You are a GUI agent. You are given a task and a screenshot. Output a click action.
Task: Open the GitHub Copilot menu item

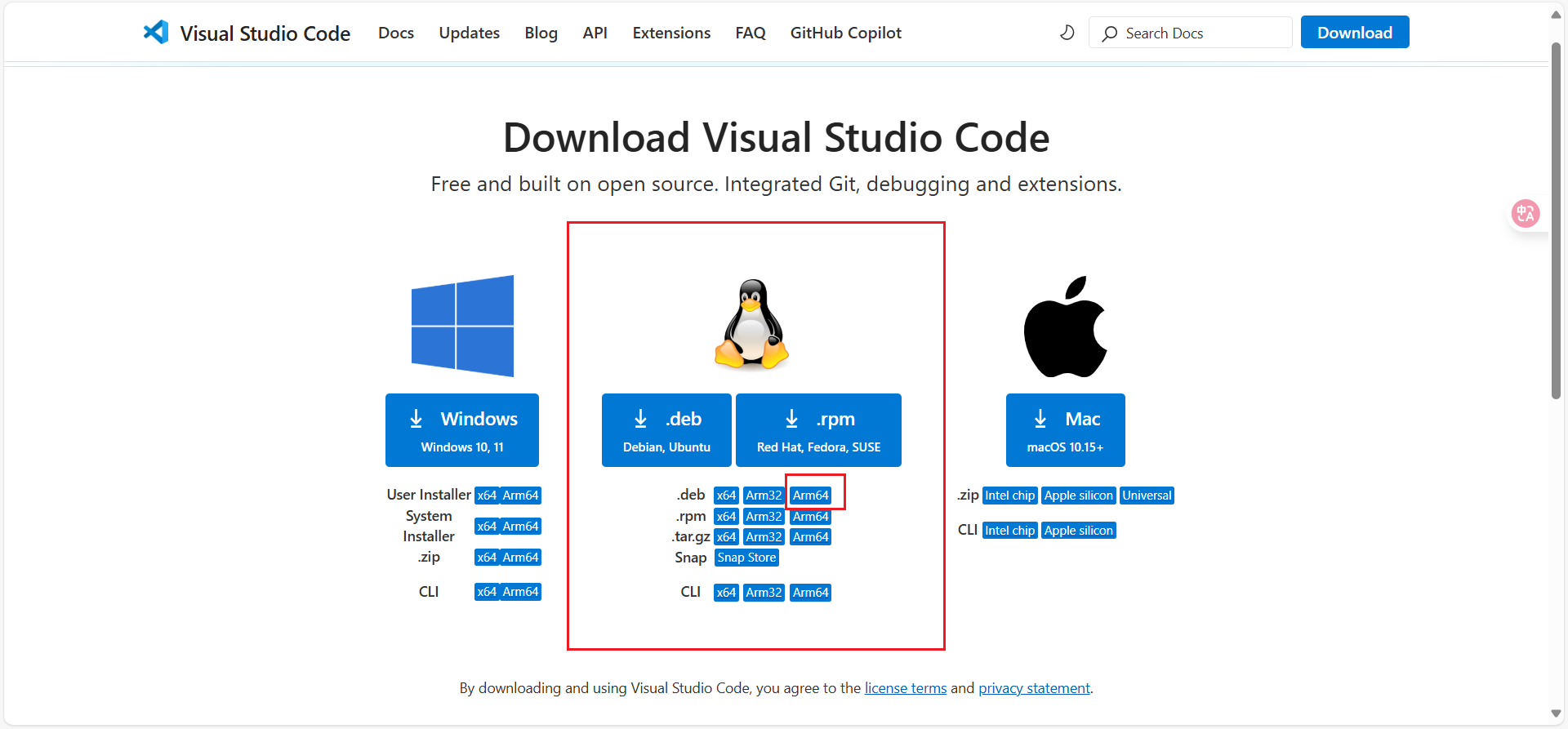pos(846,33)
